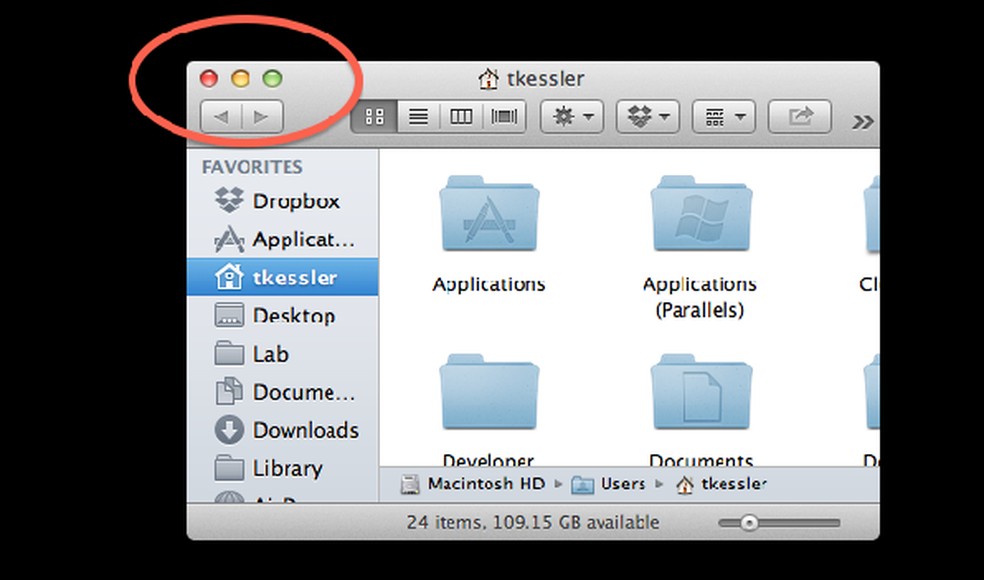
Task: Go forward with the right arrow button
Action: coord(262,117)
